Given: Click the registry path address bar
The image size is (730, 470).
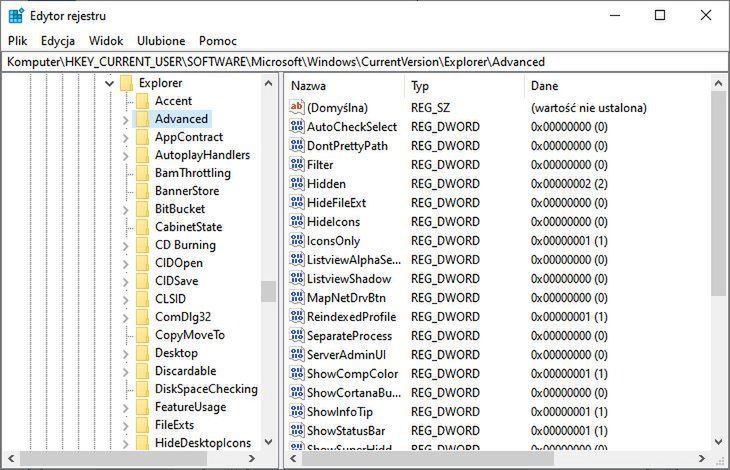Looking at the screenshot, I should click(x=365, y=62).
